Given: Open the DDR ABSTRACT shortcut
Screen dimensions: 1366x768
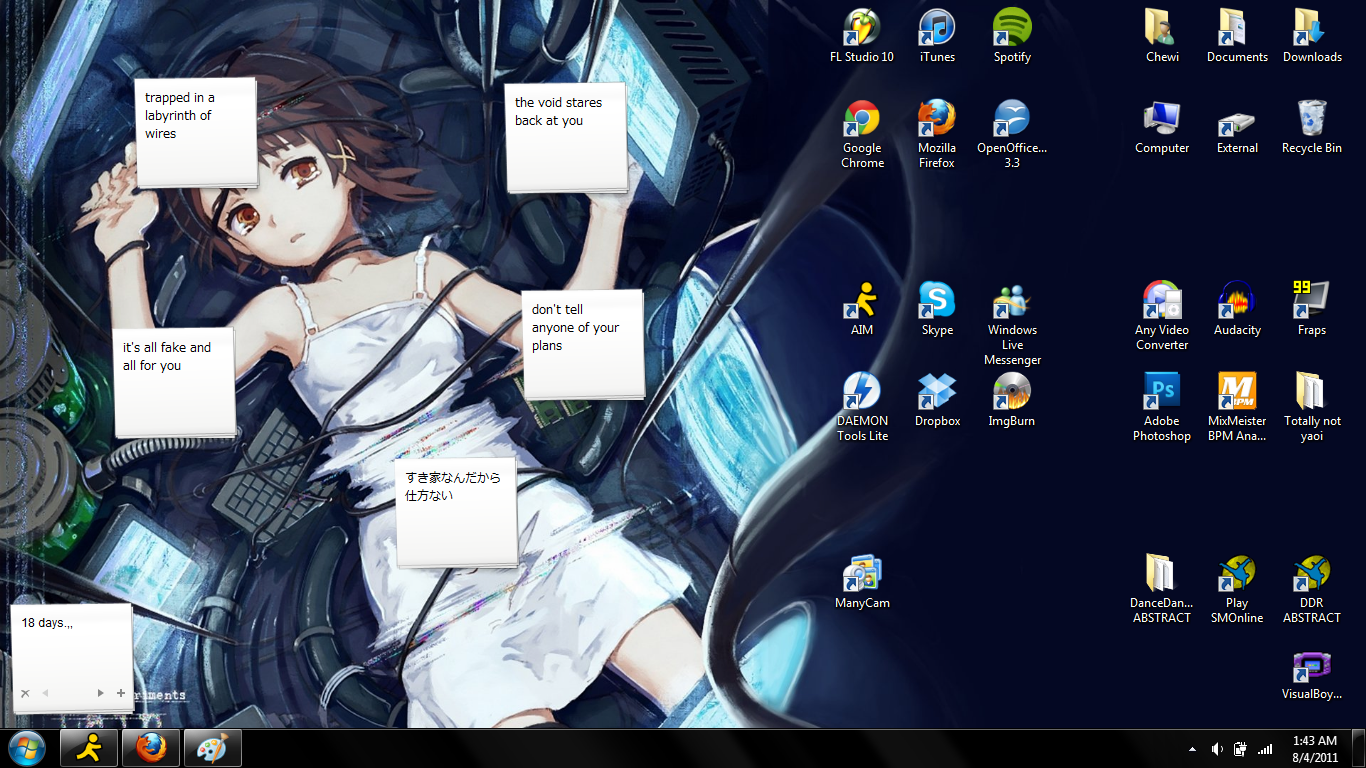Looking at the screenshot, I should click(1312, 589).
